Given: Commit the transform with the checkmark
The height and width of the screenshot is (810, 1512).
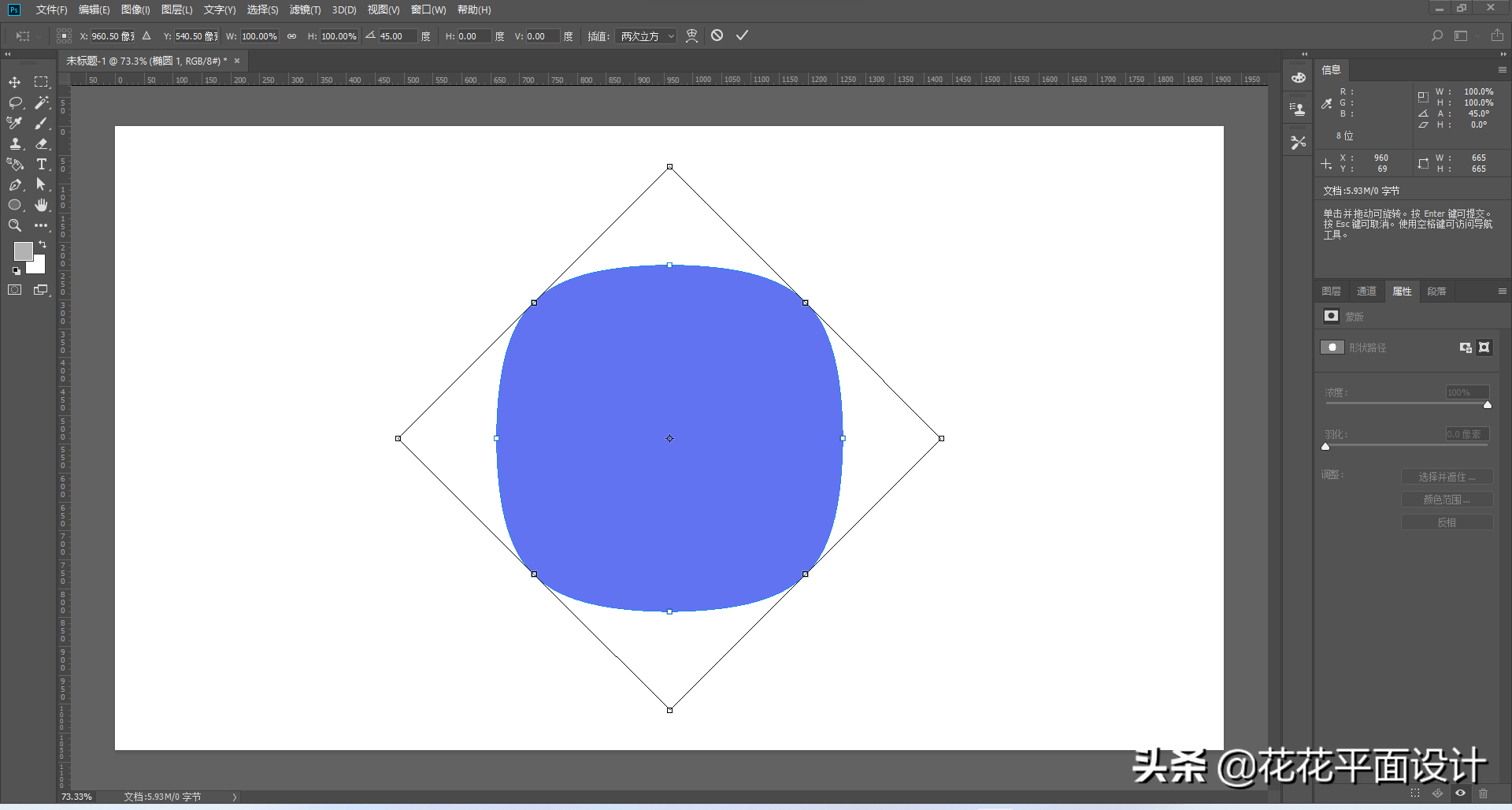Looking at the screenshot, I should [742, 35].
